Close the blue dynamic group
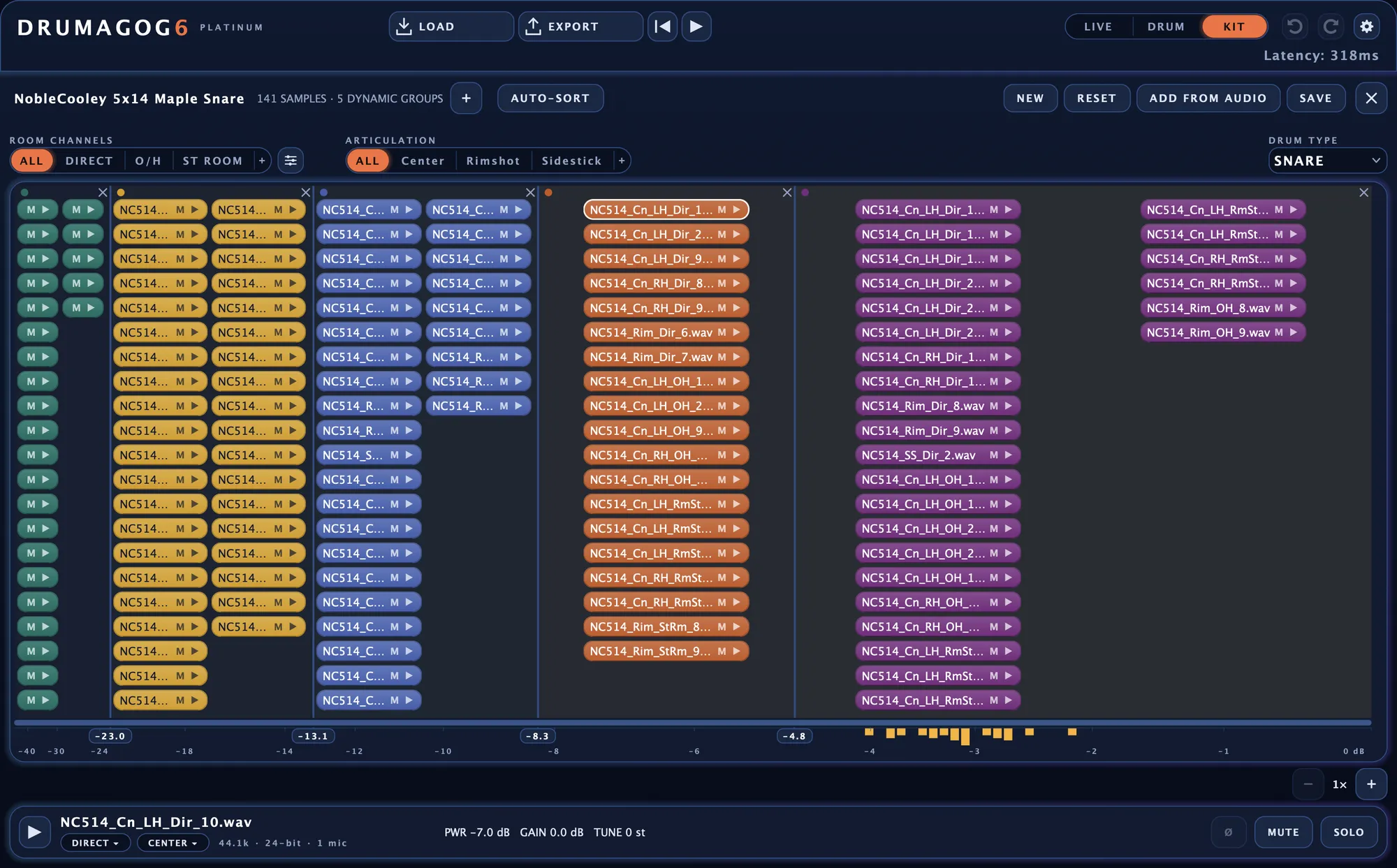The width and height of the screenshot is (1397, 868). click(530, 192)
